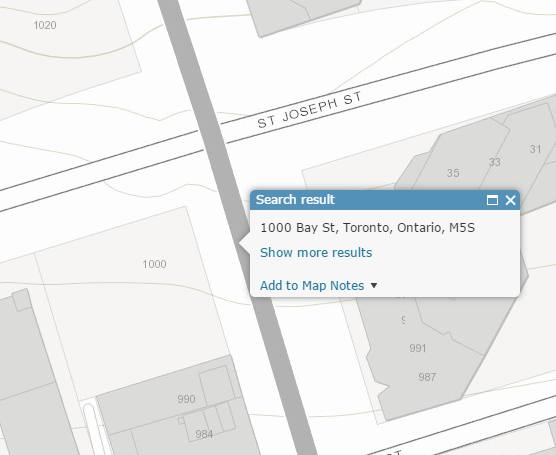Maximize the Search result popup
The height and width of the screenshot is (455, 556).
[492, 200]
